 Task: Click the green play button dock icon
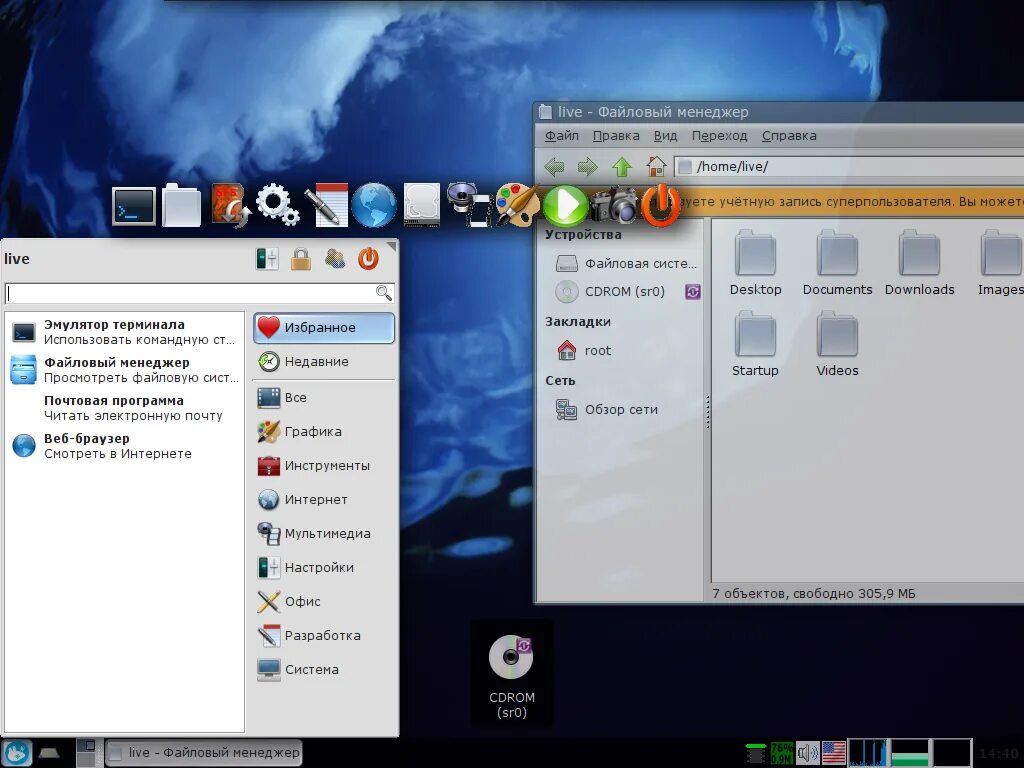point(566,206)
